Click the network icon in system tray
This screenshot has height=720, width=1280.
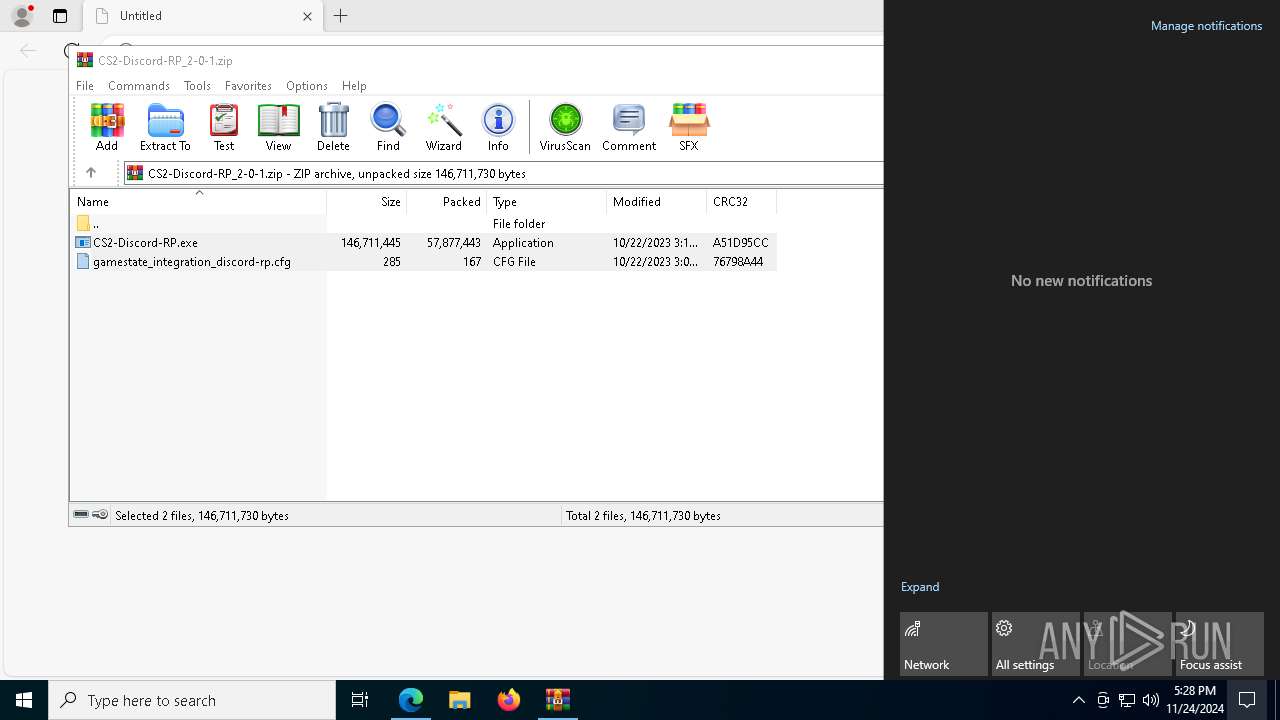click(1127, 700)
